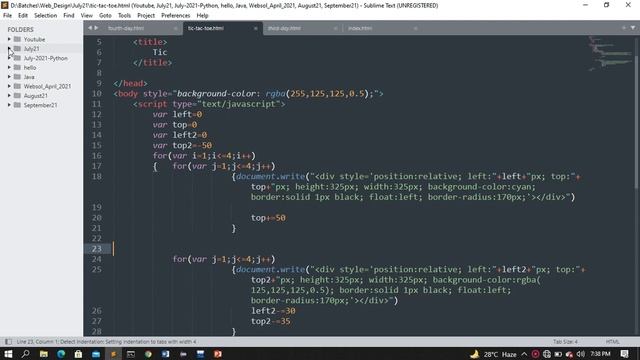The width and height of the screenshot is (640, 360).
Task: Click the minimap code preview
Action: [x=610, y=53]
